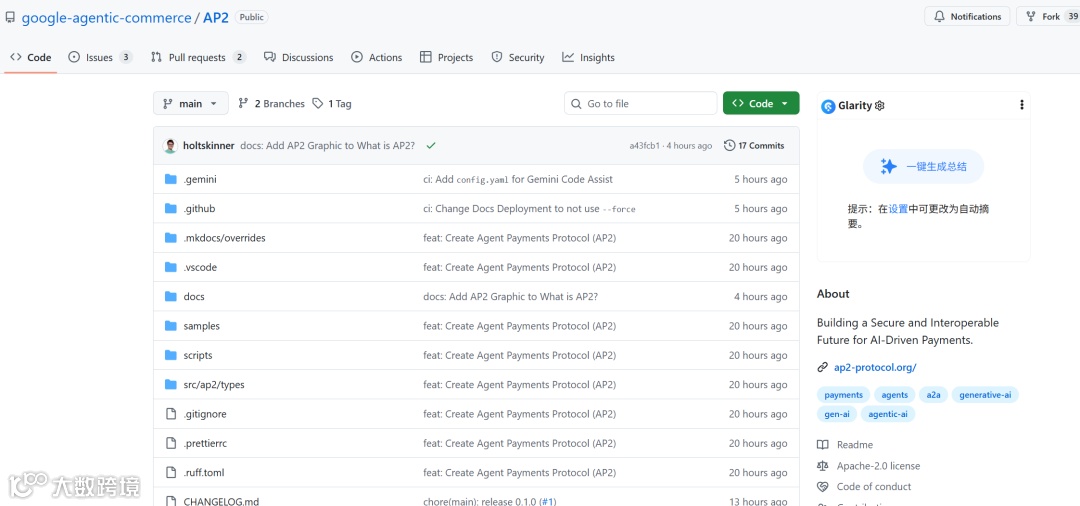The height and width of the screenshot is (506, 1080).
Task: Click commit hash a43fcb1
Action: (644, 145)
